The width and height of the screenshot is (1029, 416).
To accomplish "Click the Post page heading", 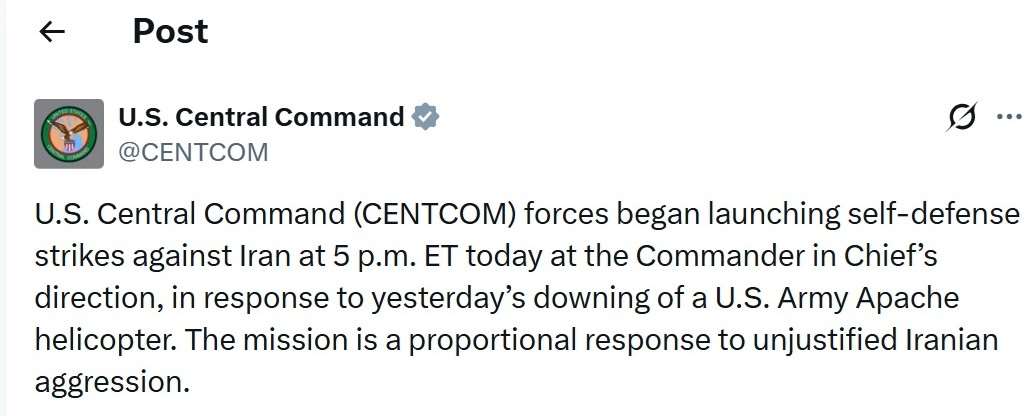I will coord(171,31).
